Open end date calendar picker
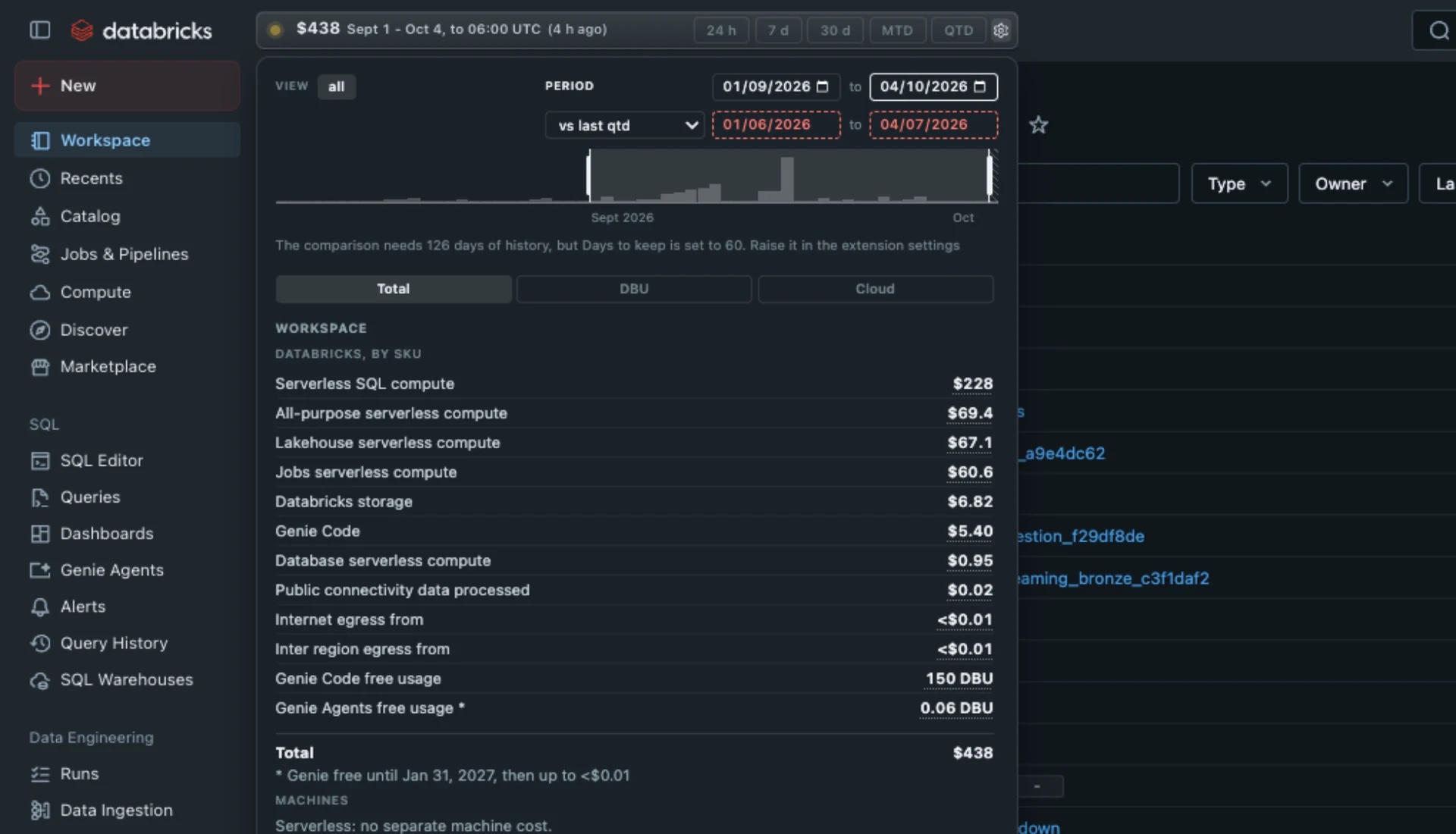 pos(980,86)
